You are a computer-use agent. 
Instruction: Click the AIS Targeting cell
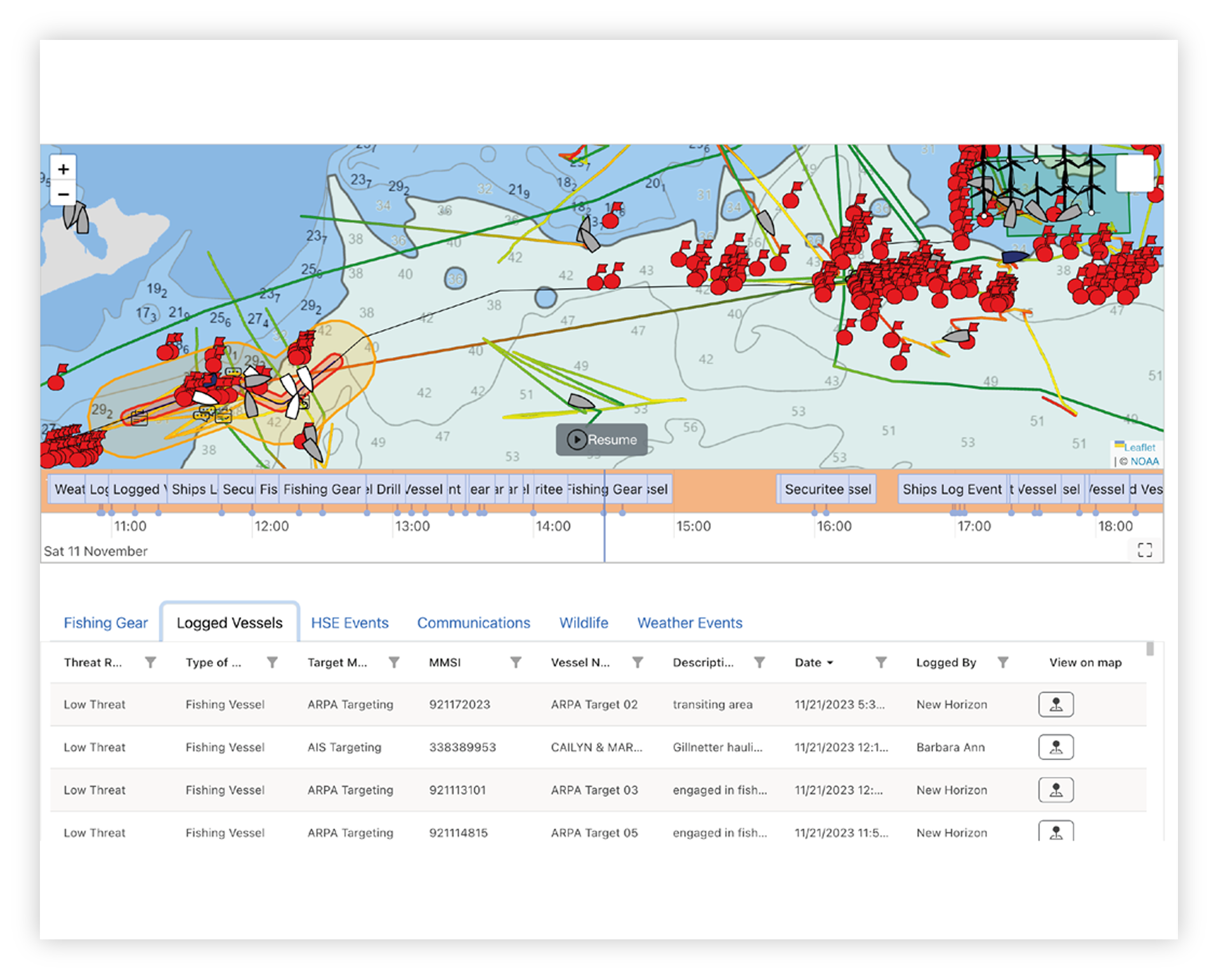point(344,747)
